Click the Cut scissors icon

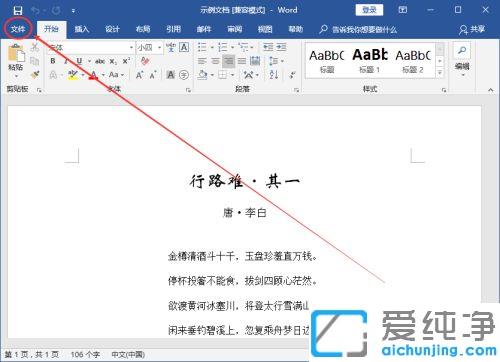(x=34, y=47)
